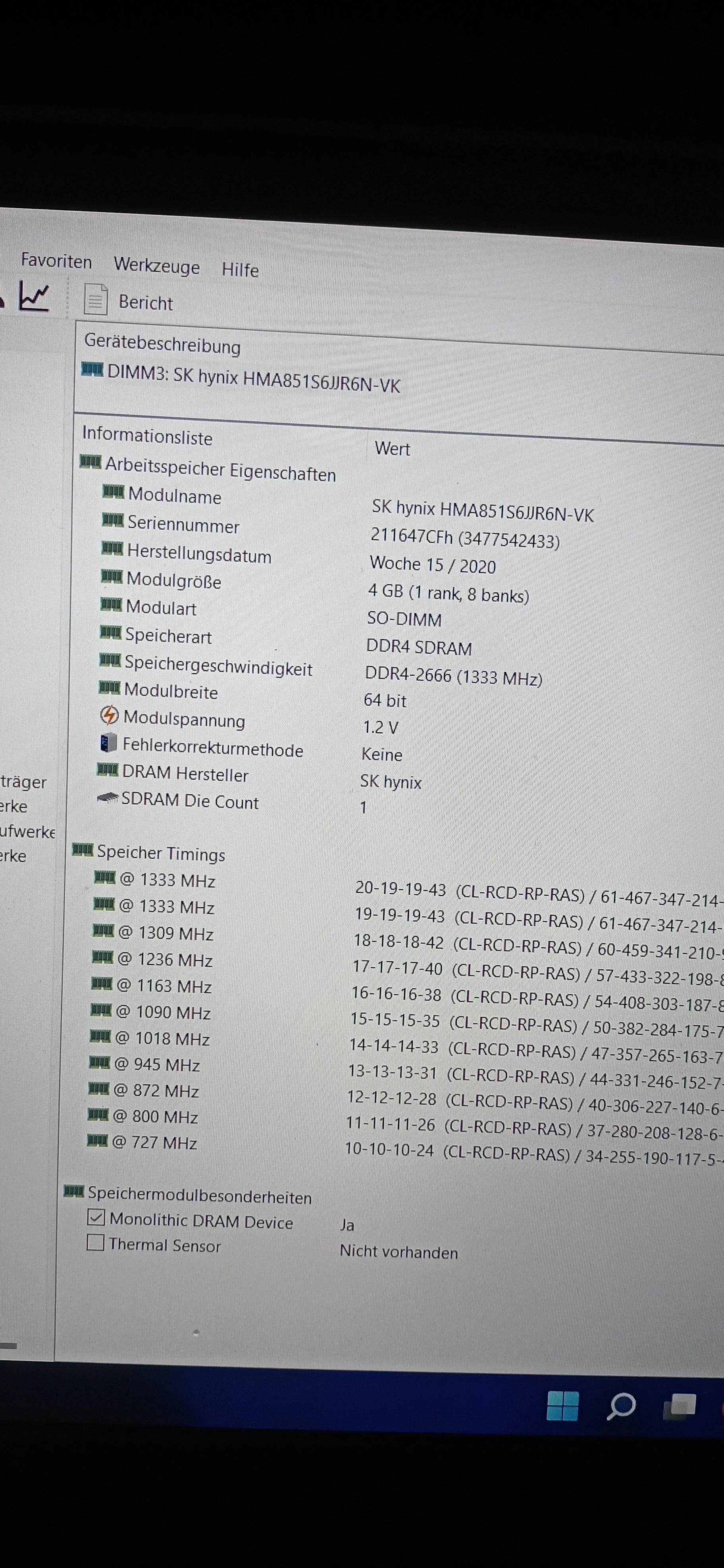Click the @ 1090 MHz row icon
724x1568 pixels.
(101, 1011)
